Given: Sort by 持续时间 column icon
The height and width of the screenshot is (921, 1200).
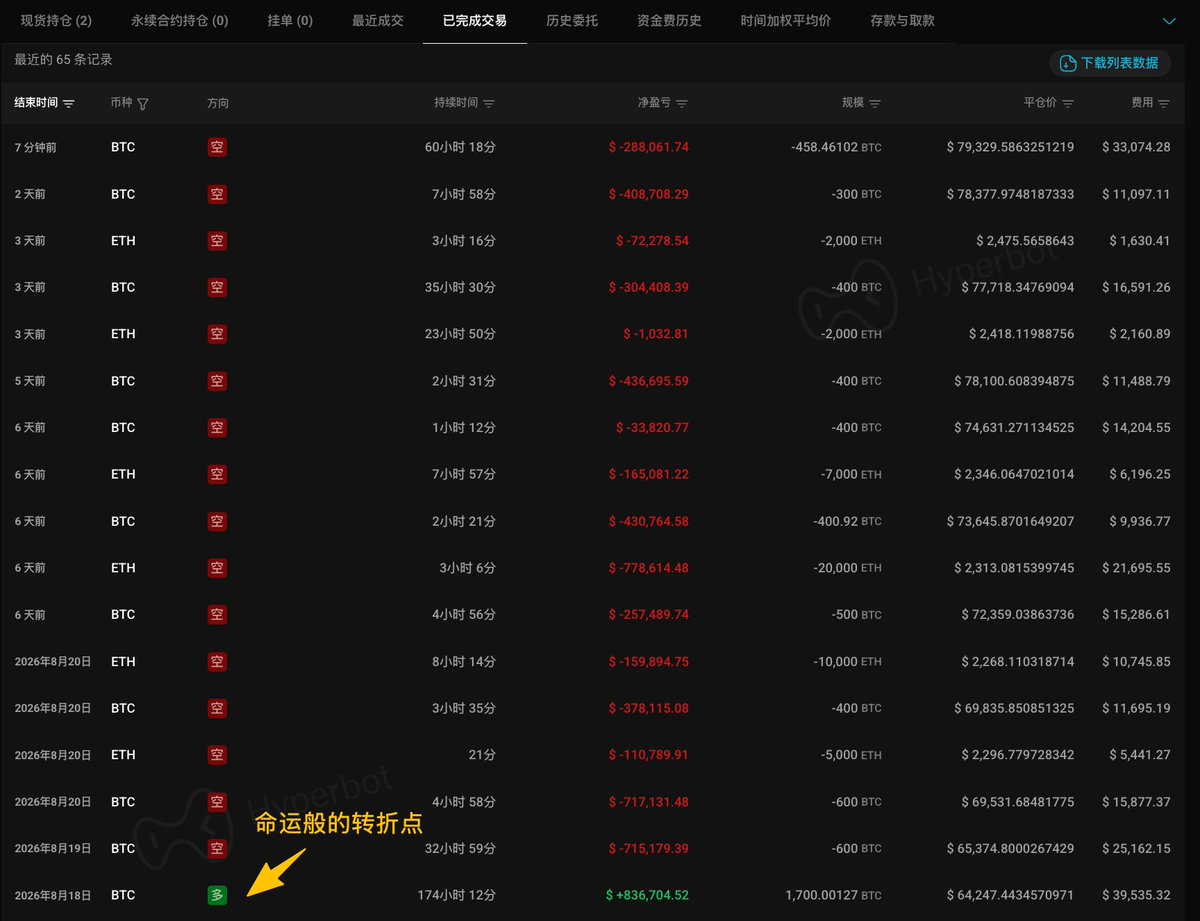Looking at the screenshot, I should [489, 104].
